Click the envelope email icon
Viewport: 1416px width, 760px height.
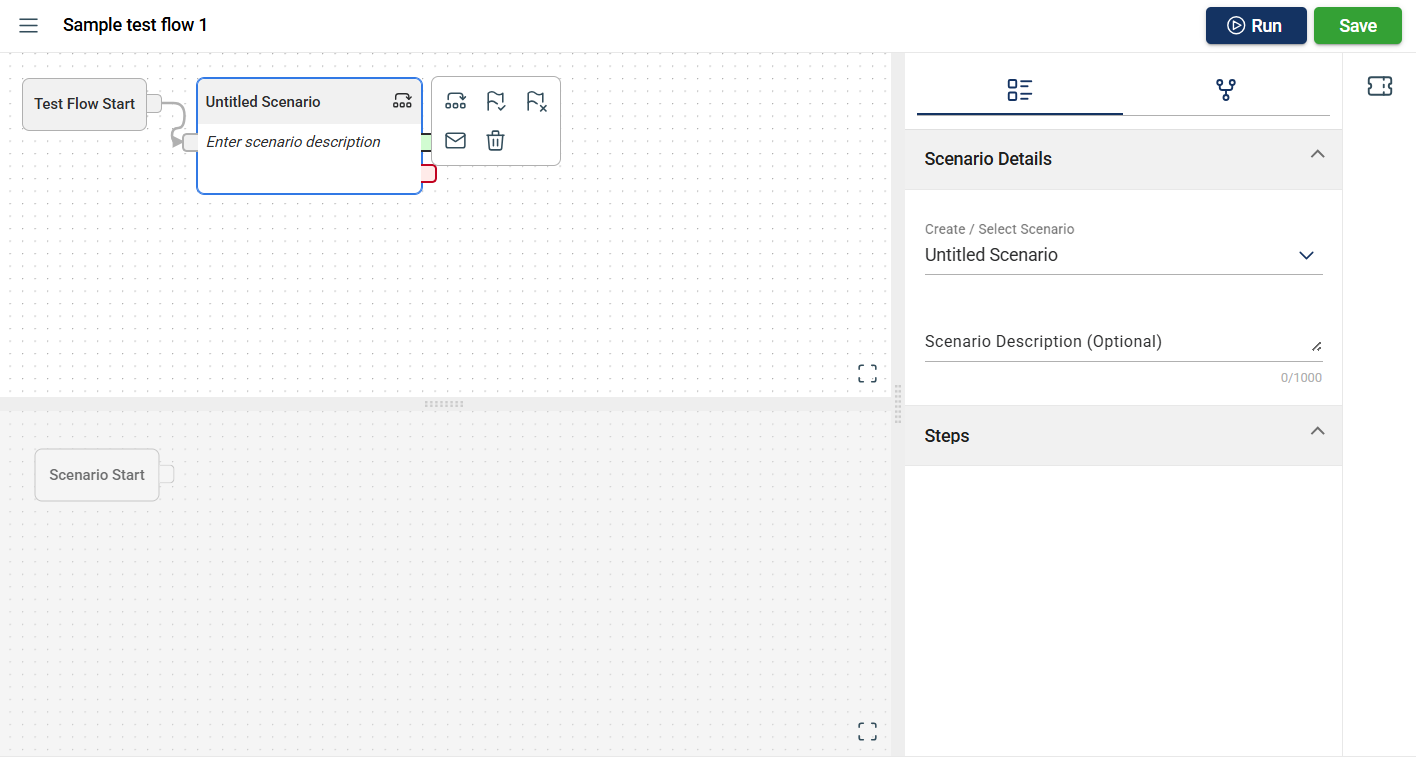(456, 141)
